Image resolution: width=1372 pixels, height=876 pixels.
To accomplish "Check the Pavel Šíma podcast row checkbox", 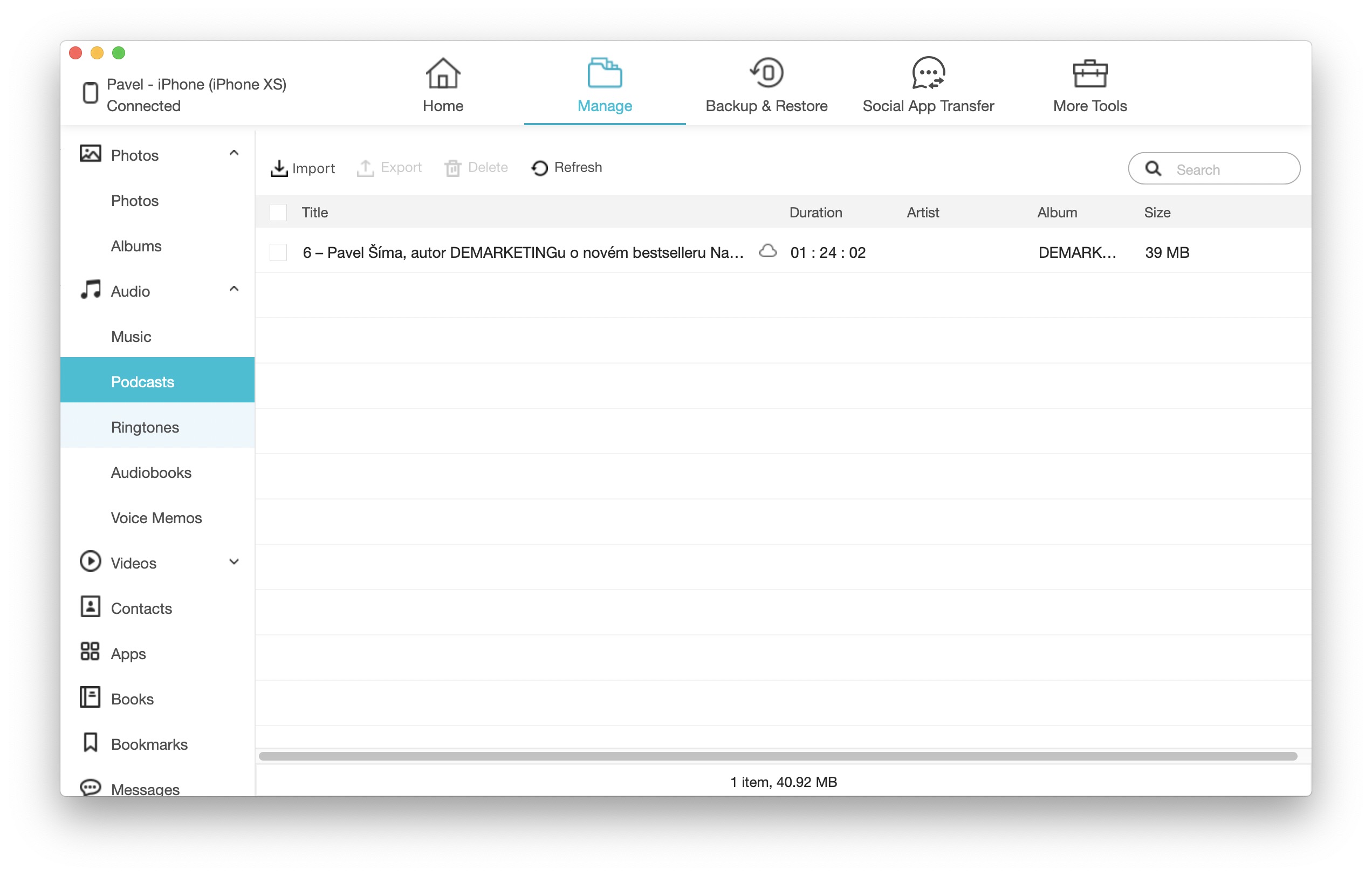I will 278,252.
